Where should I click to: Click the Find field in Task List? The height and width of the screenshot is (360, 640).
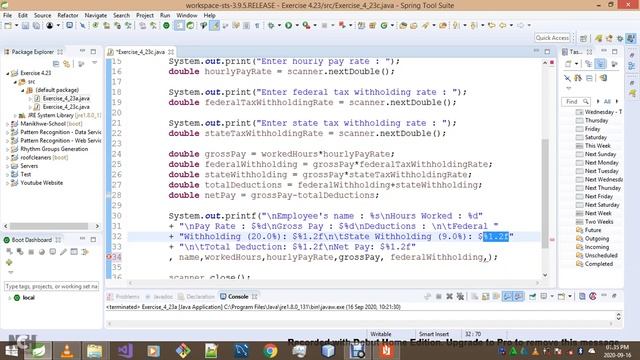click(x=576, y=101)
